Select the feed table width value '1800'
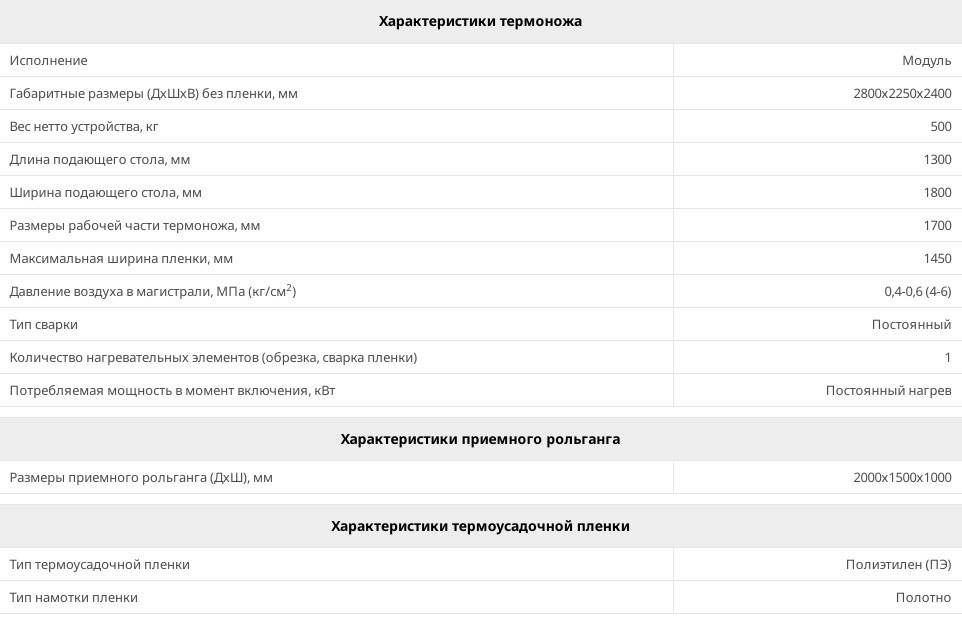 pyautogui.click(x=937, y=193)
